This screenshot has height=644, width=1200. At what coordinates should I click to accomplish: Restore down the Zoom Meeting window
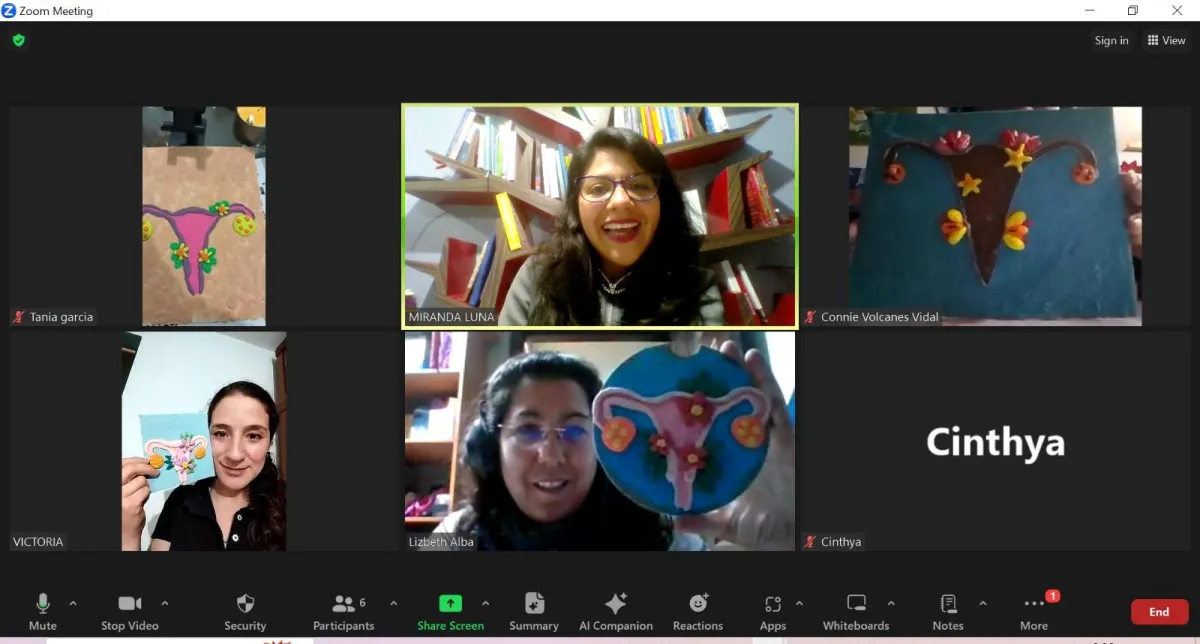1133,11
